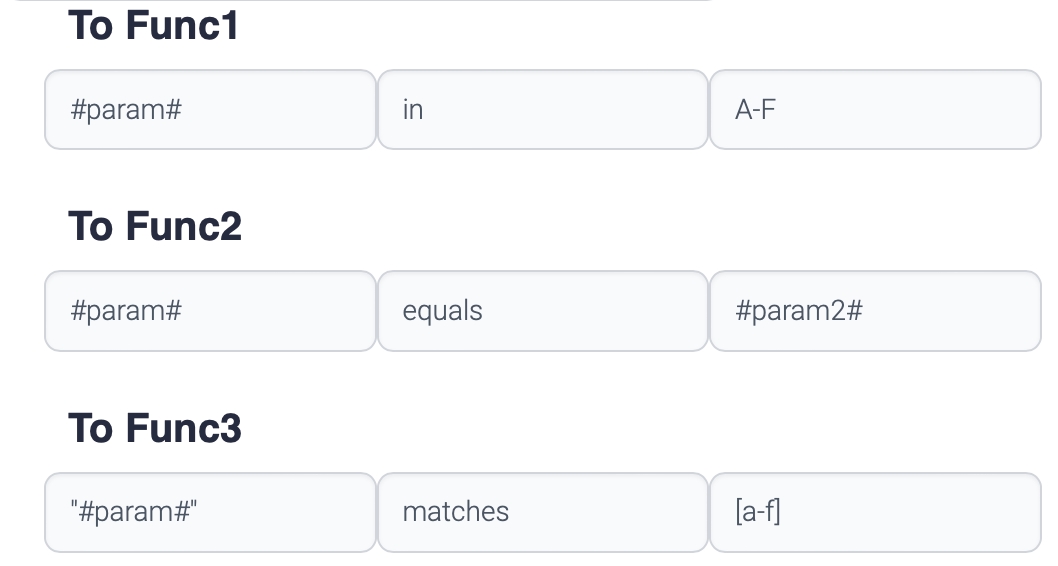
Task: Select the To Func3 heading
Action: 155,428
